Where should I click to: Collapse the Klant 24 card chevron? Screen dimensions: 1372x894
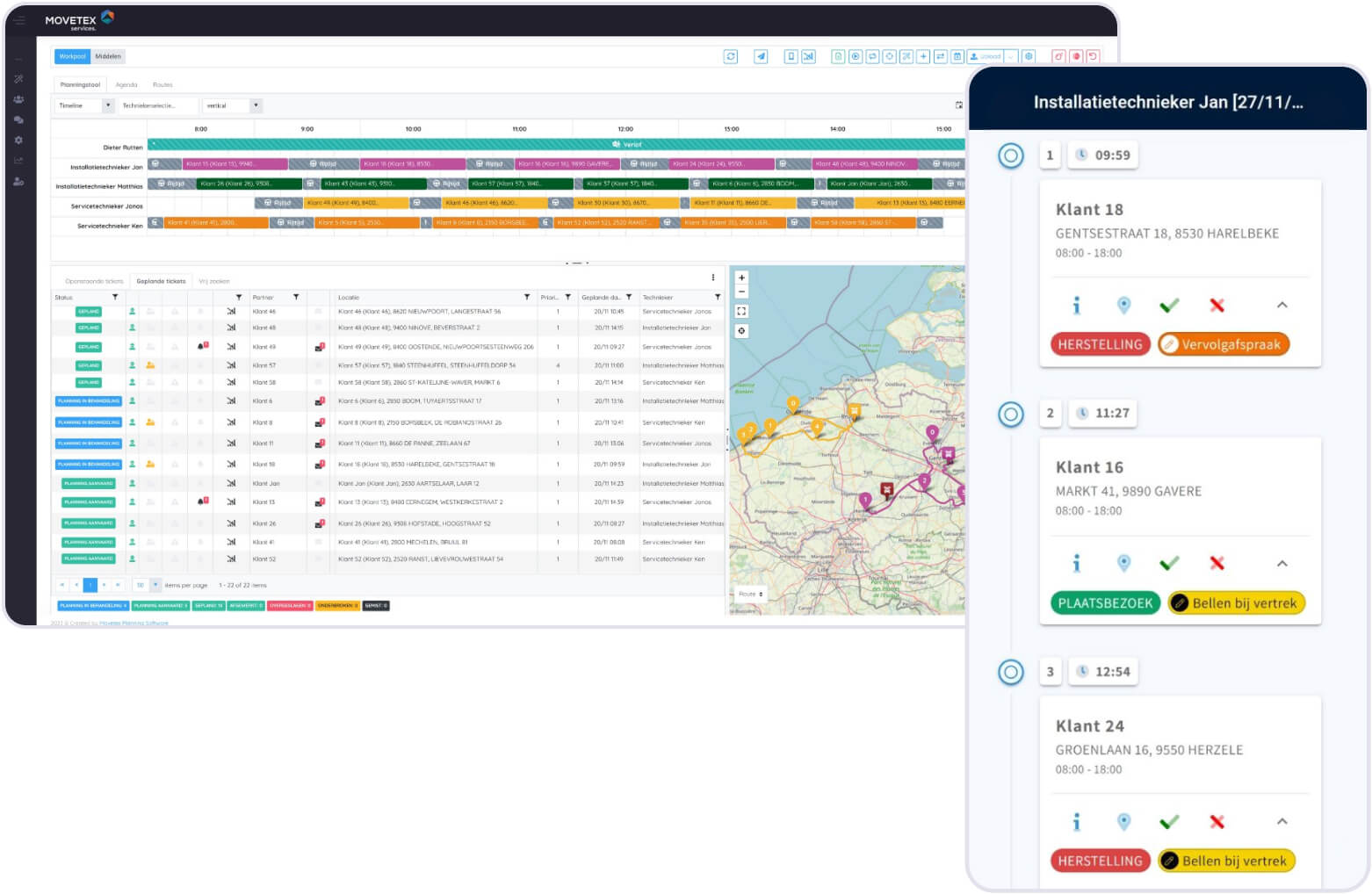pyautogui.click(x=1282, y=822)
